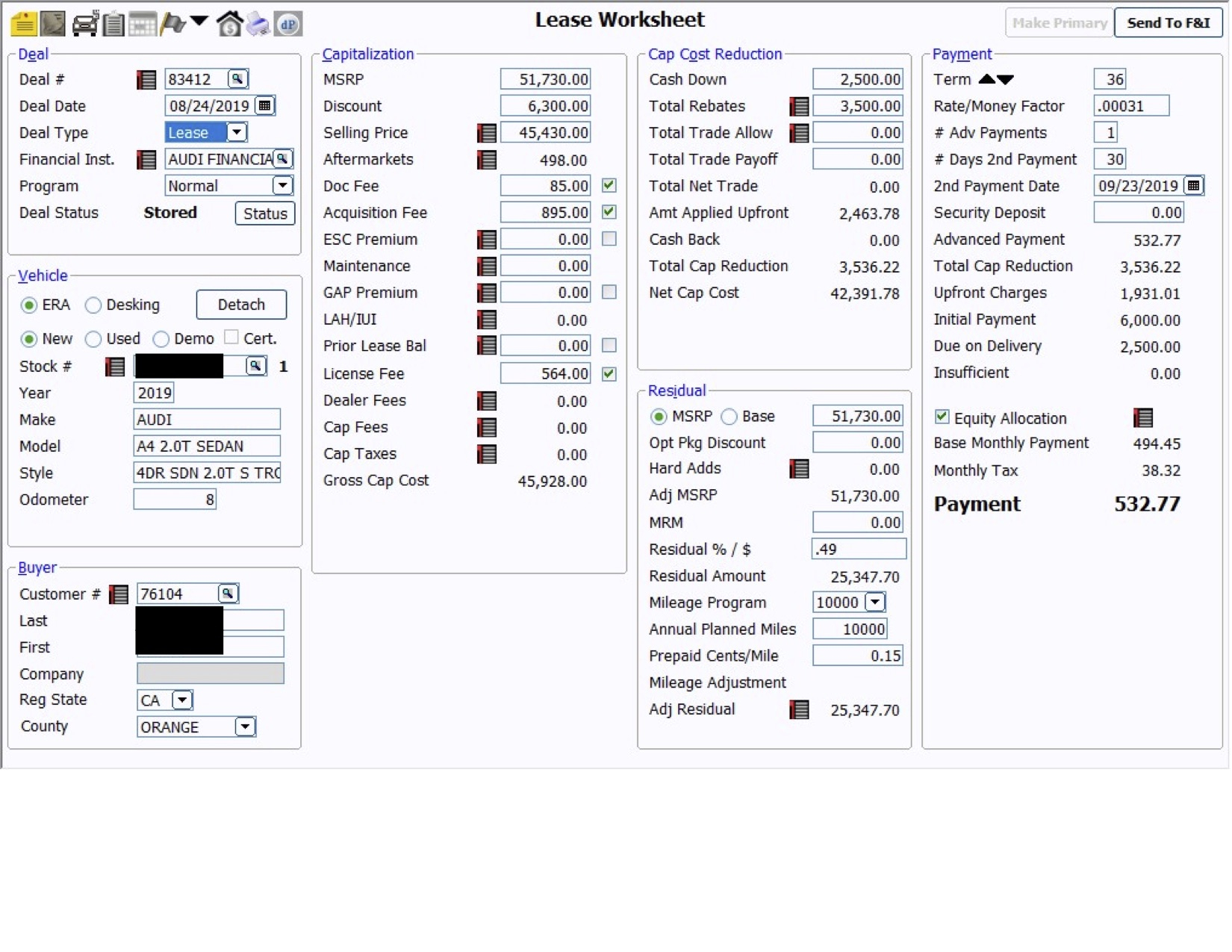Open Dealer Fees detail list icon
Viewport: 1232px width, 952px height.
pos(487,401)
